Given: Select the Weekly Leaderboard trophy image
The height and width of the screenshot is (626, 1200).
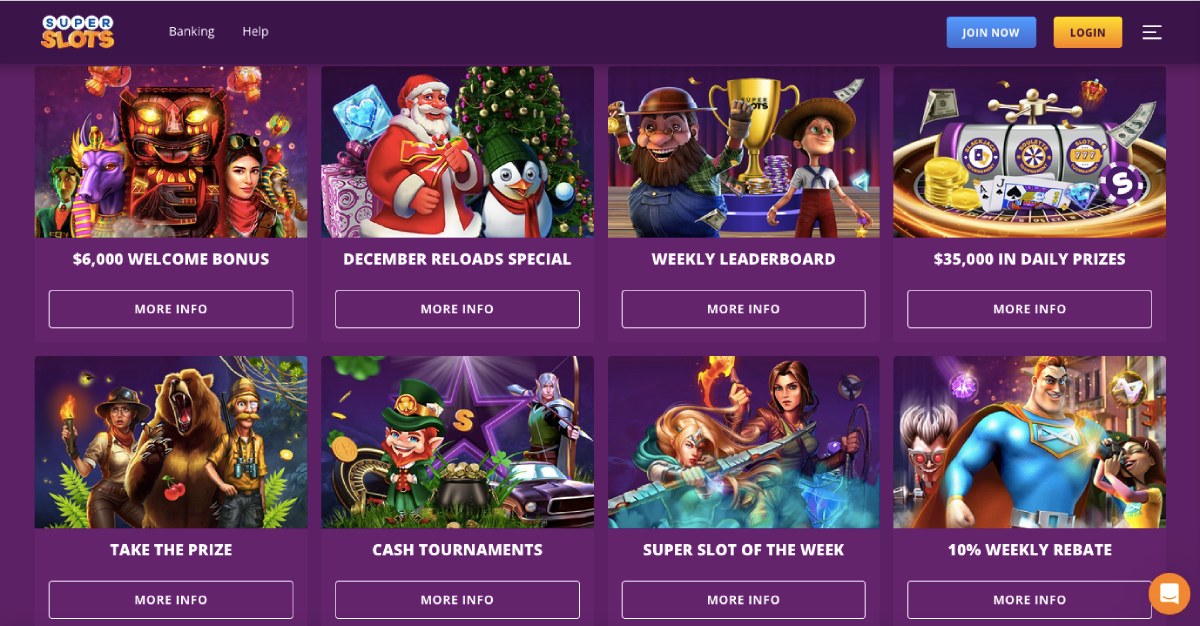Looking at the screenshot, I should click(743, 152).
